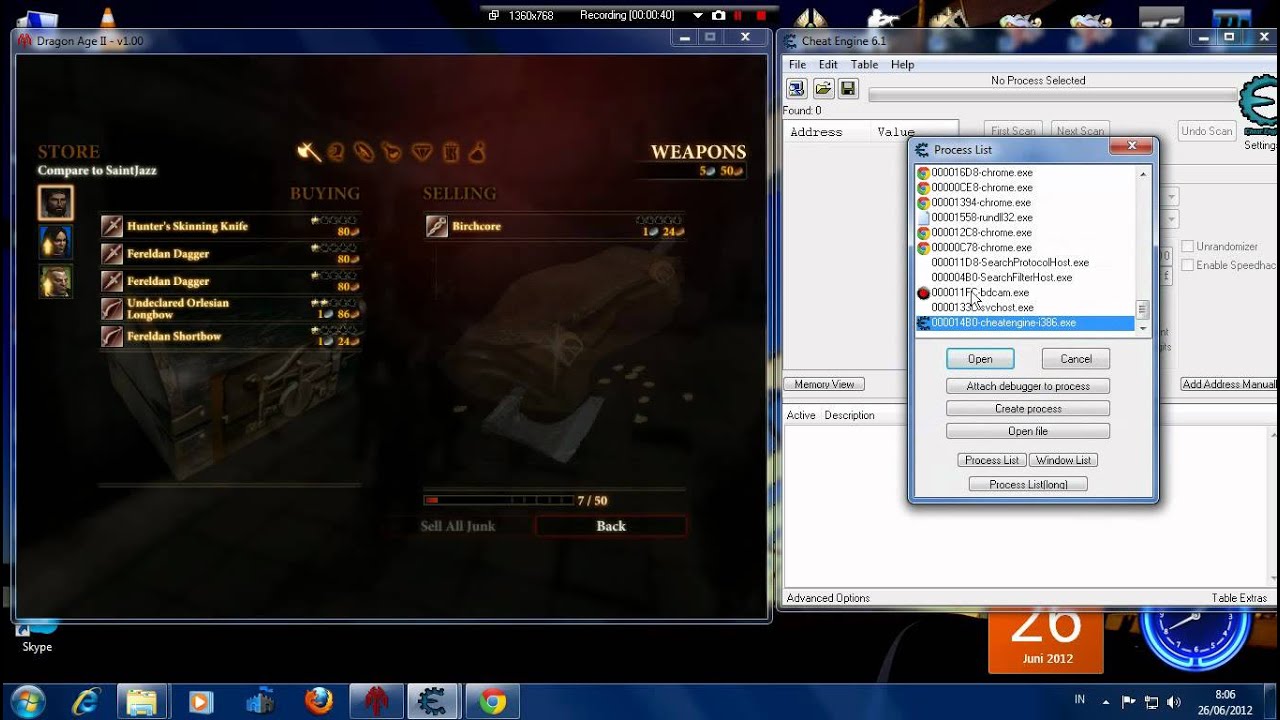Select the bdcam.exe process entry

[x=1025, y=292]
